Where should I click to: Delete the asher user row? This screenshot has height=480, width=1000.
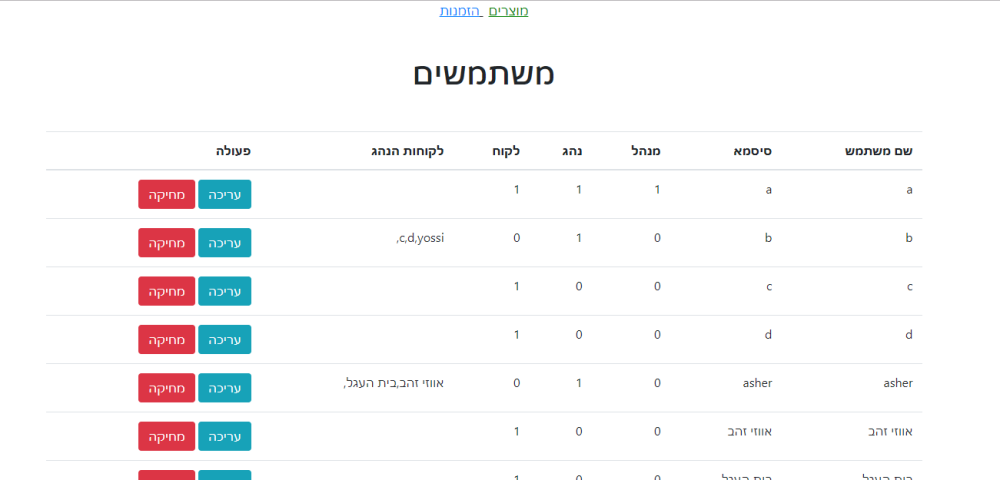click(166, 388)
